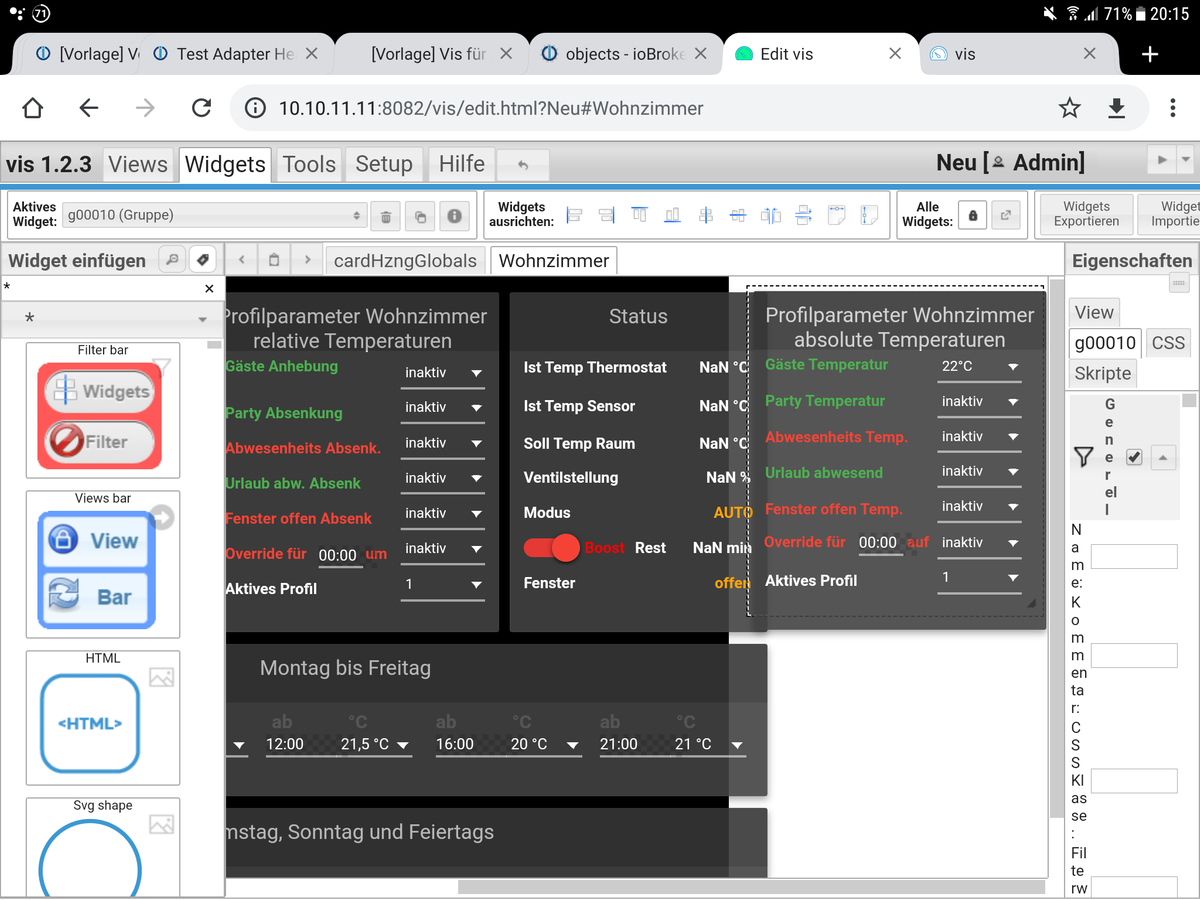Click Widgets Exportieren button
Image resolution: width=1200 pixels, height=900 pixels.
(x=1086, y=214)
